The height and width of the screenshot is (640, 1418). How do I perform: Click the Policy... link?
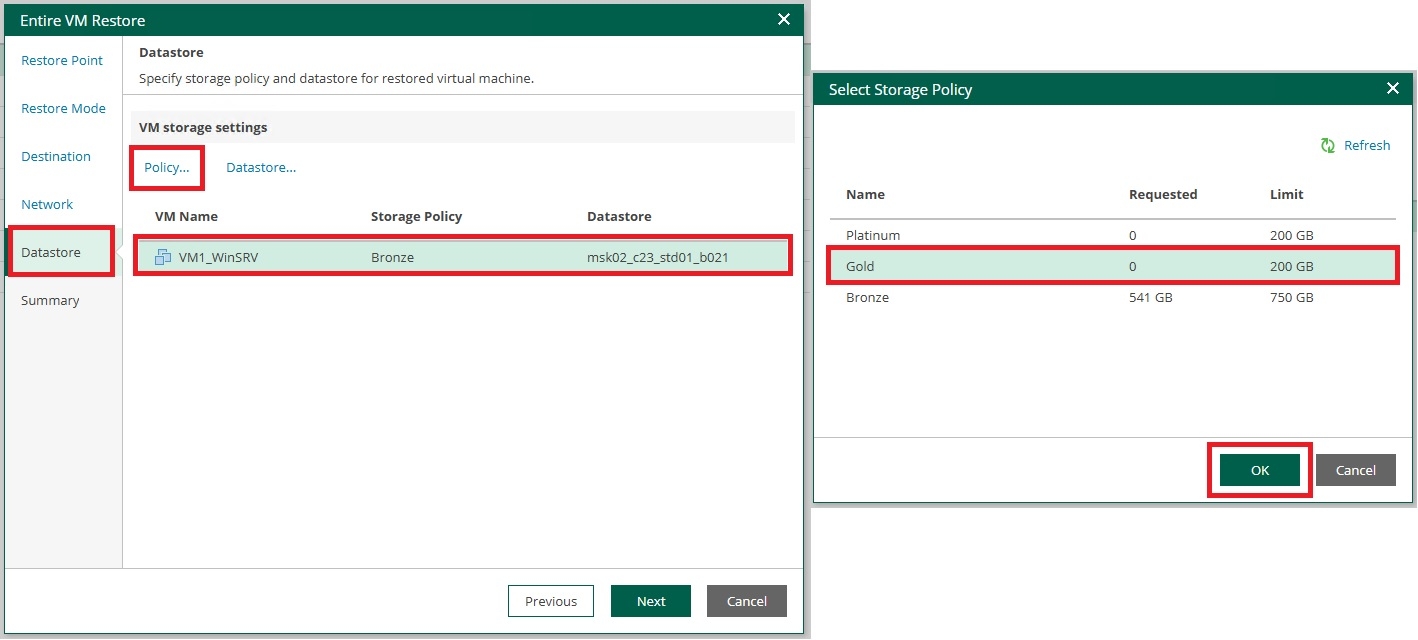coord(167,167)
